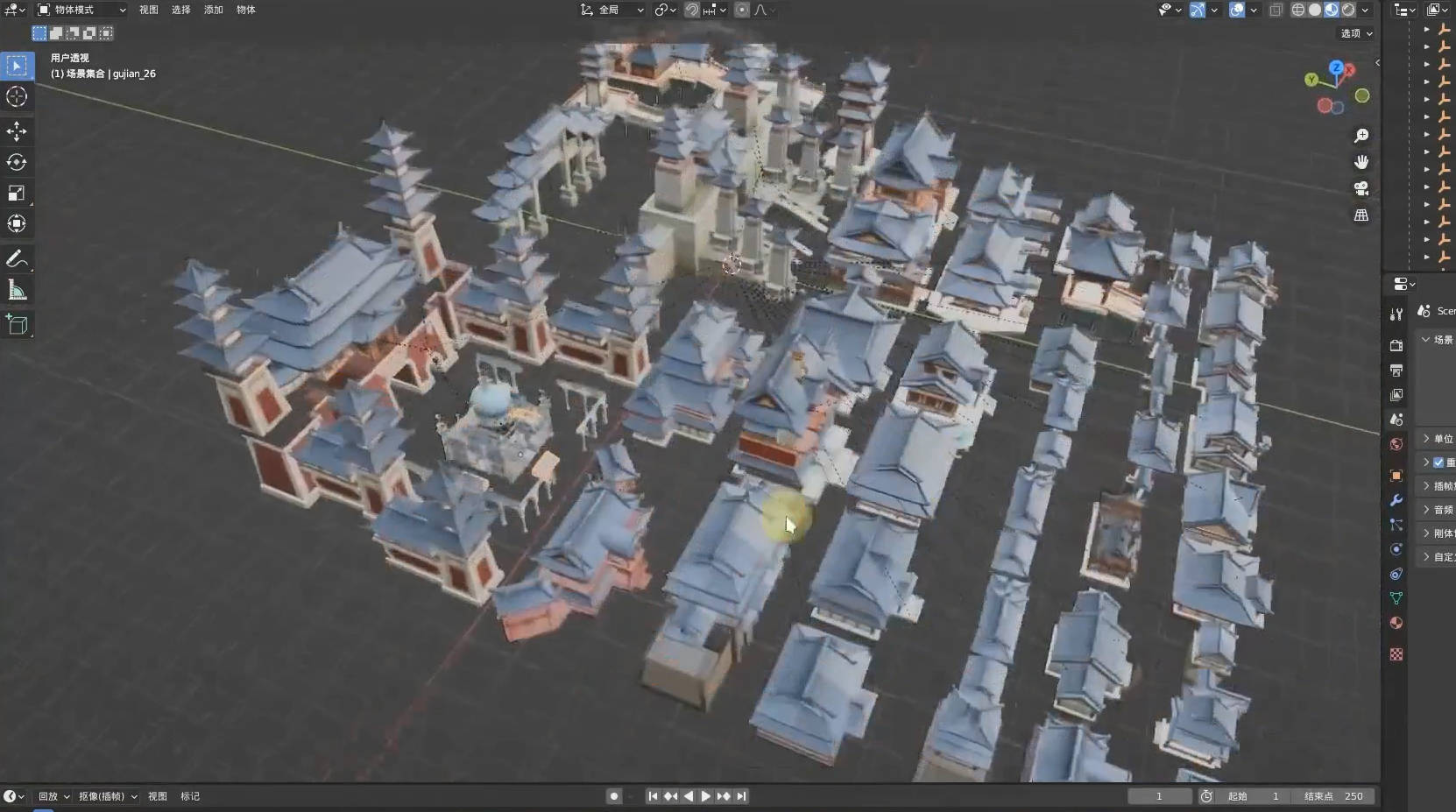Toggle the viewport overlays button
Image resolution: width=1456 pixels, height=812 pixels.
1237,10
